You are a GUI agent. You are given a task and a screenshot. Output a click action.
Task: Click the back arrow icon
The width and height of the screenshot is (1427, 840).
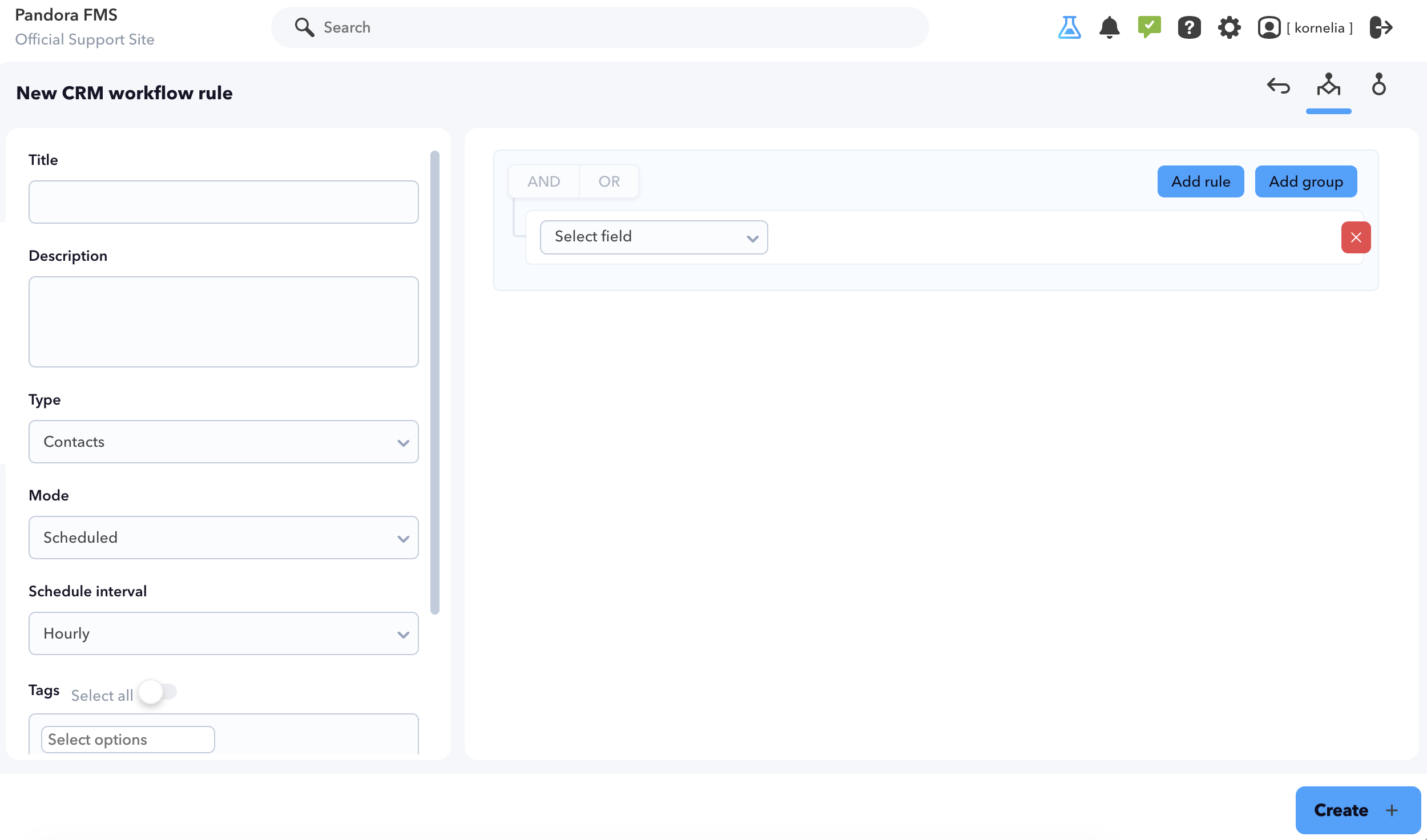(x=1278, y=86)
